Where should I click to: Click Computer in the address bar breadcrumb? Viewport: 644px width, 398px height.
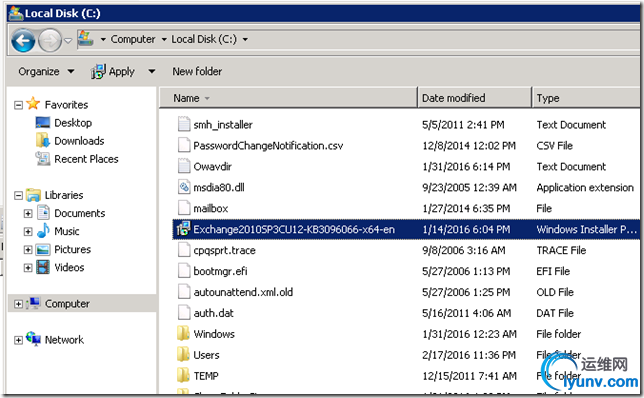coord(133,39)
